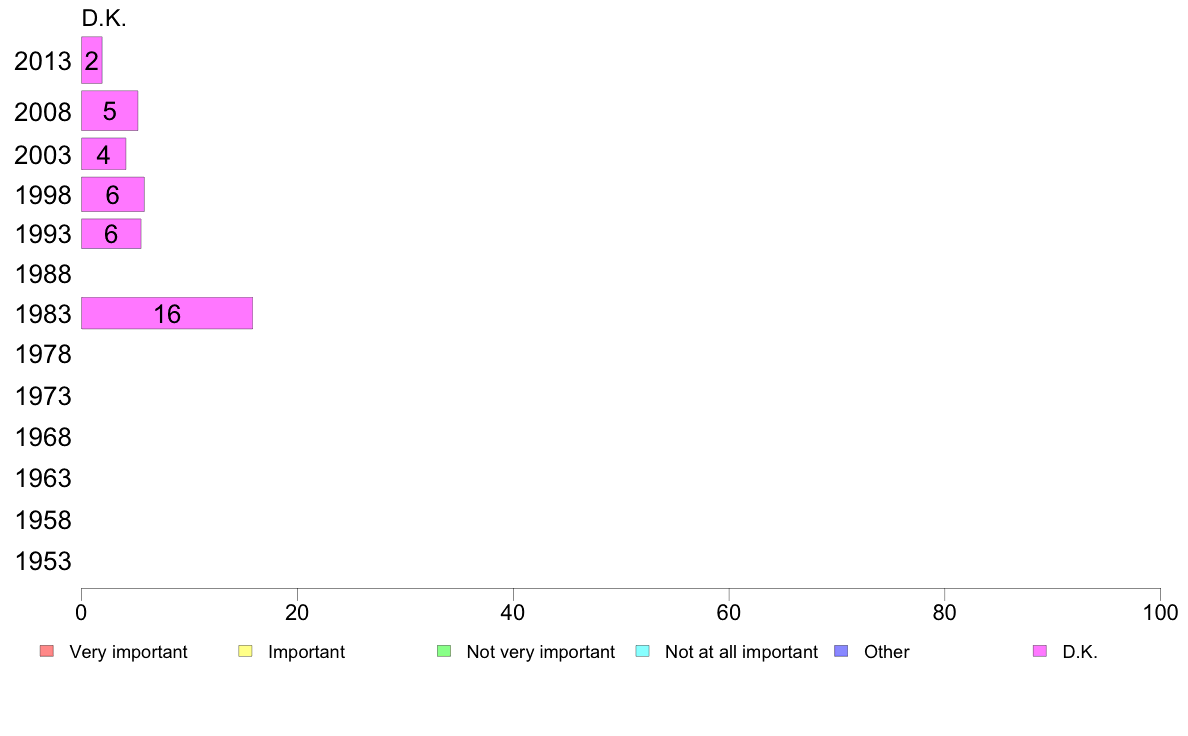Click the D.K. chart title
The width and height of the screenshot is (1188, 736).
[x=104, y=18]
